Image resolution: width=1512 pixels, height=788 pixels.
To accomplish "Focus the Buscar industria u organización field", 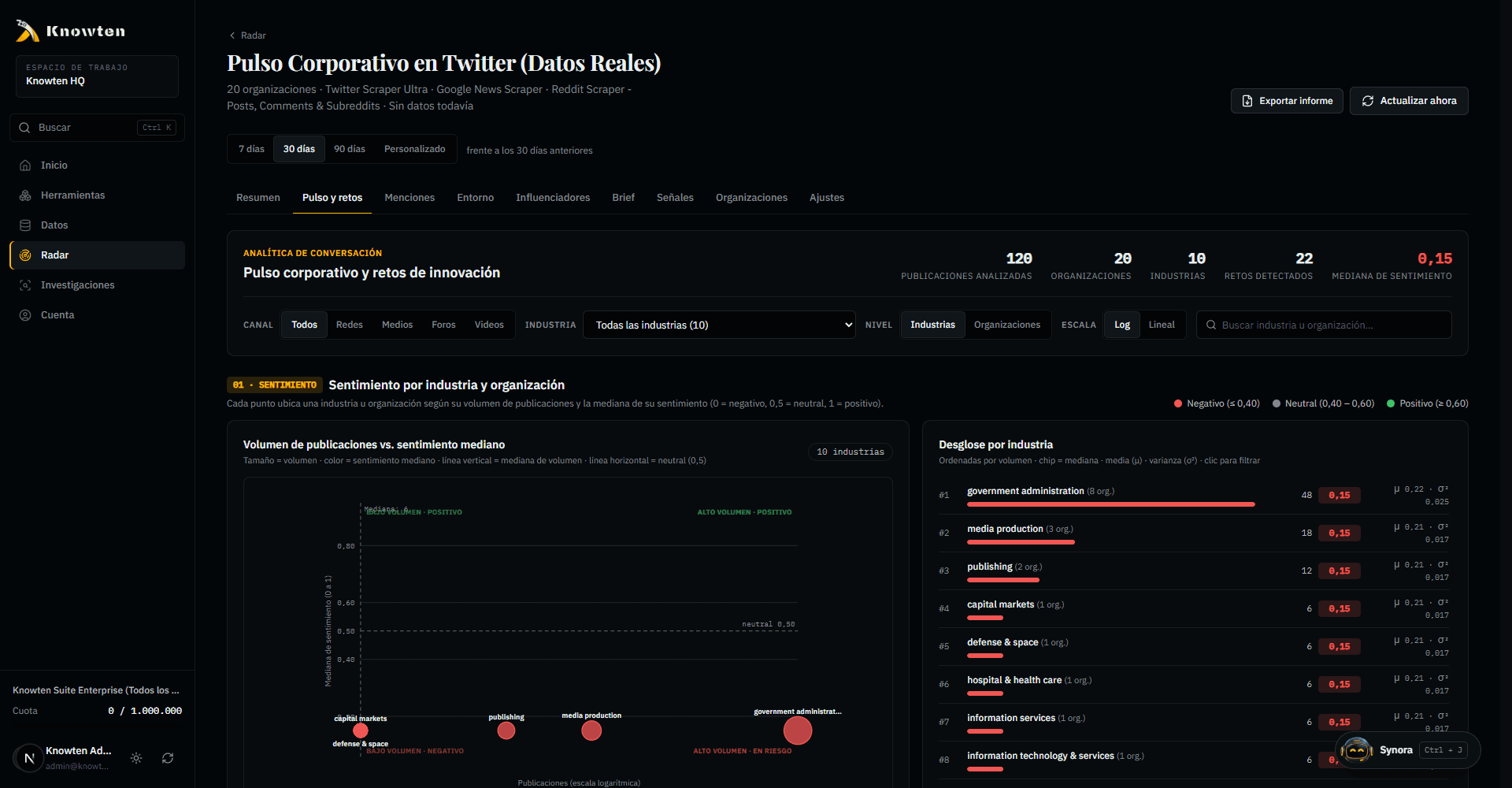I will [1324, 325].
